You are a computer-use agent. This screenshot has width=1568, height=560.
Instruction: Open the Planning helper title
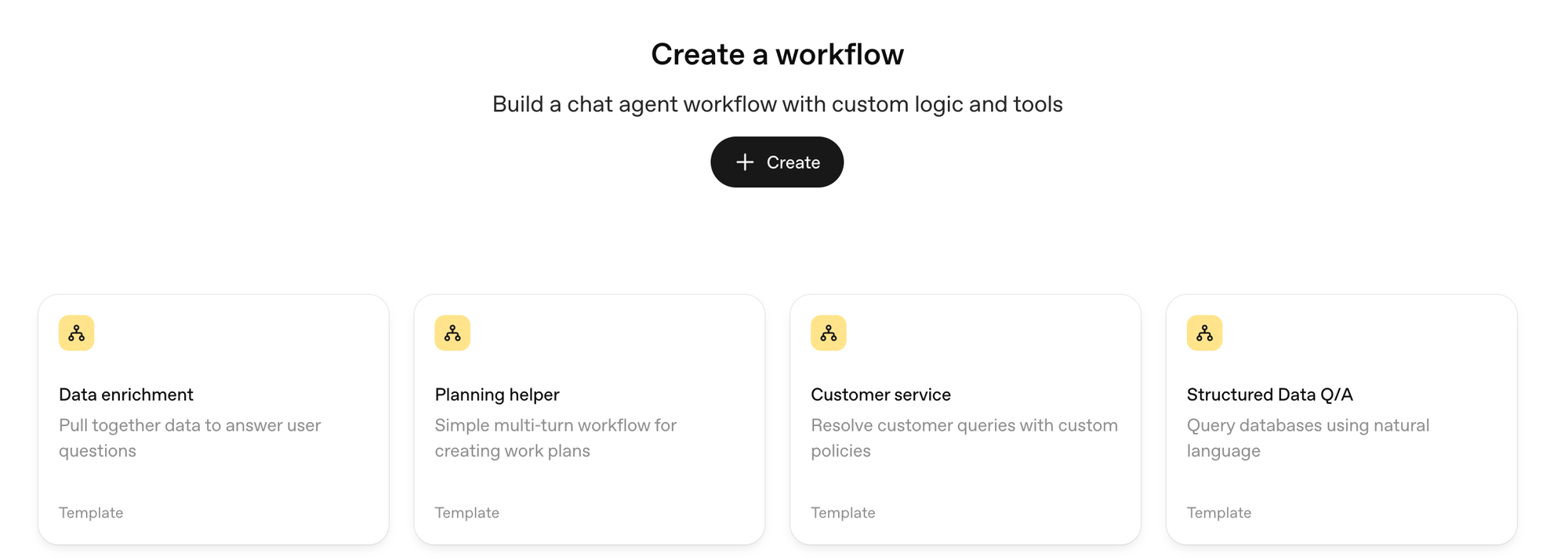point(497,395)
